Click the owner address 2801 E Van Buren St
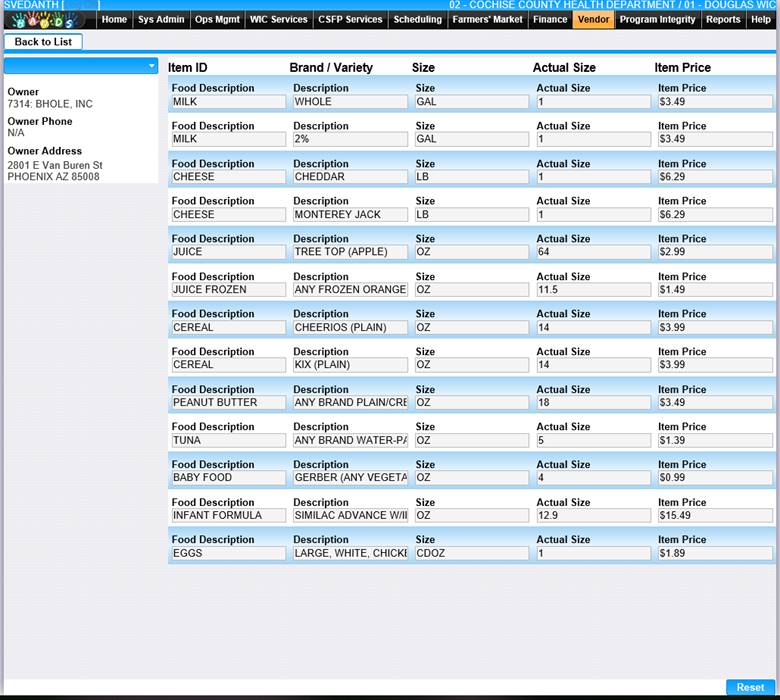 (x=55, y=165)
